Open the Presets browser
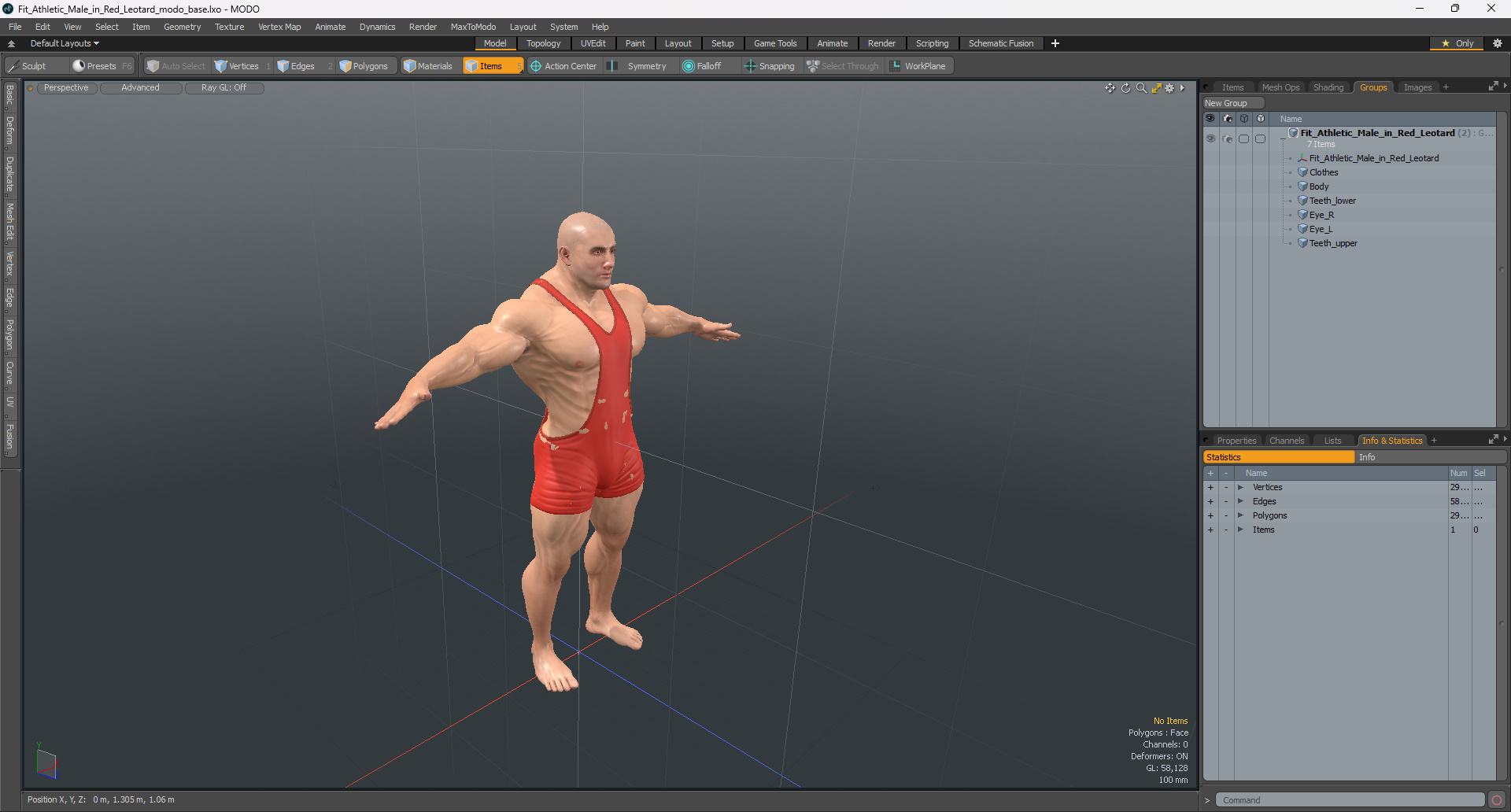The image size is (1511, 812). (x=102, y=66)
